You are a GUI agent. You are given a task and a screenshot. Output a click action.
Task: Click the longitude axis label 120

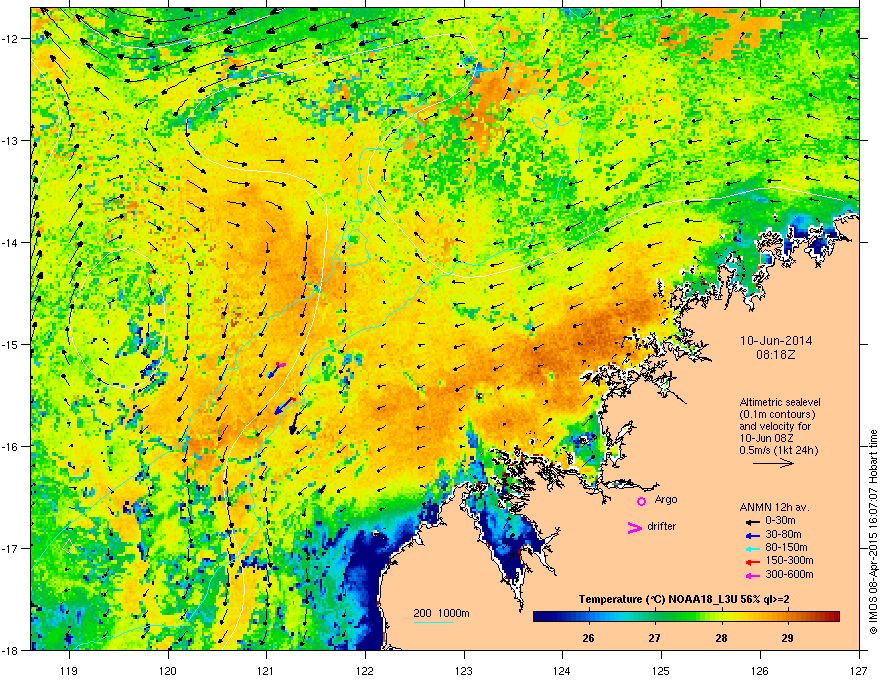[168, 670]
